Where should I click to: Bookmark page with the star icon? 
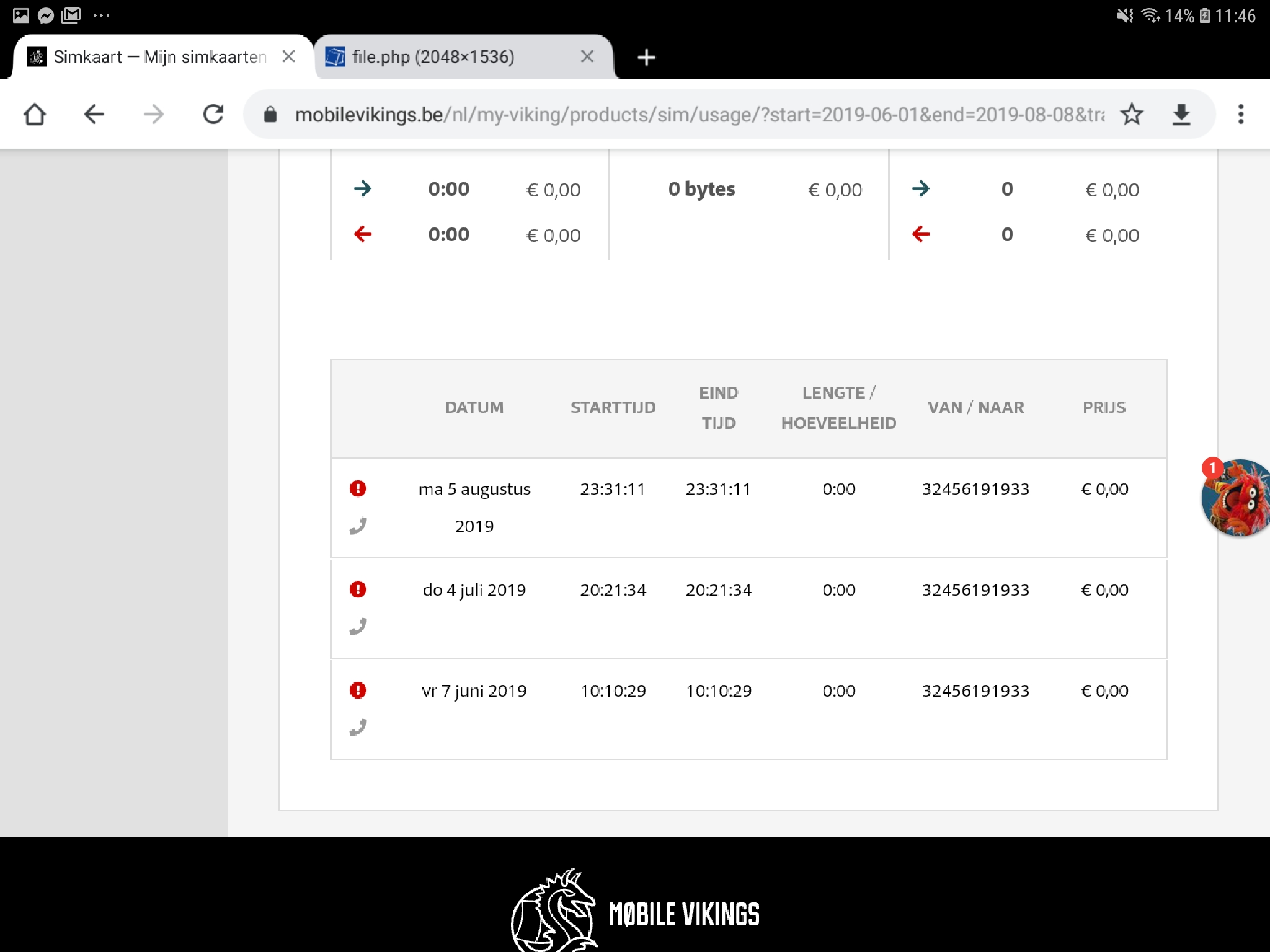pyautogui.click(x=1132, y=115)
